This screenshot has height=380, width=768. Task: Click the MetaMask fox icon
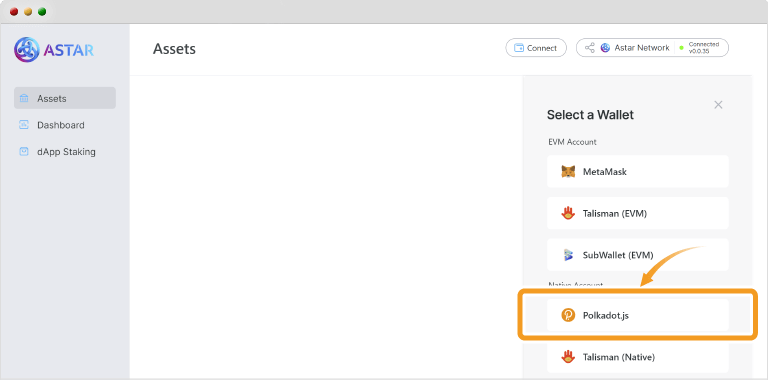coord(568,172)
